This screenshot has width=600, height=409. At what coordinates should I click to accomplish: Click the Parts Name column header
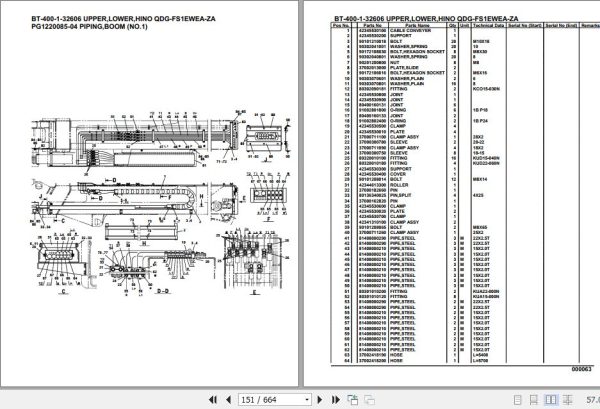point(417,25)
